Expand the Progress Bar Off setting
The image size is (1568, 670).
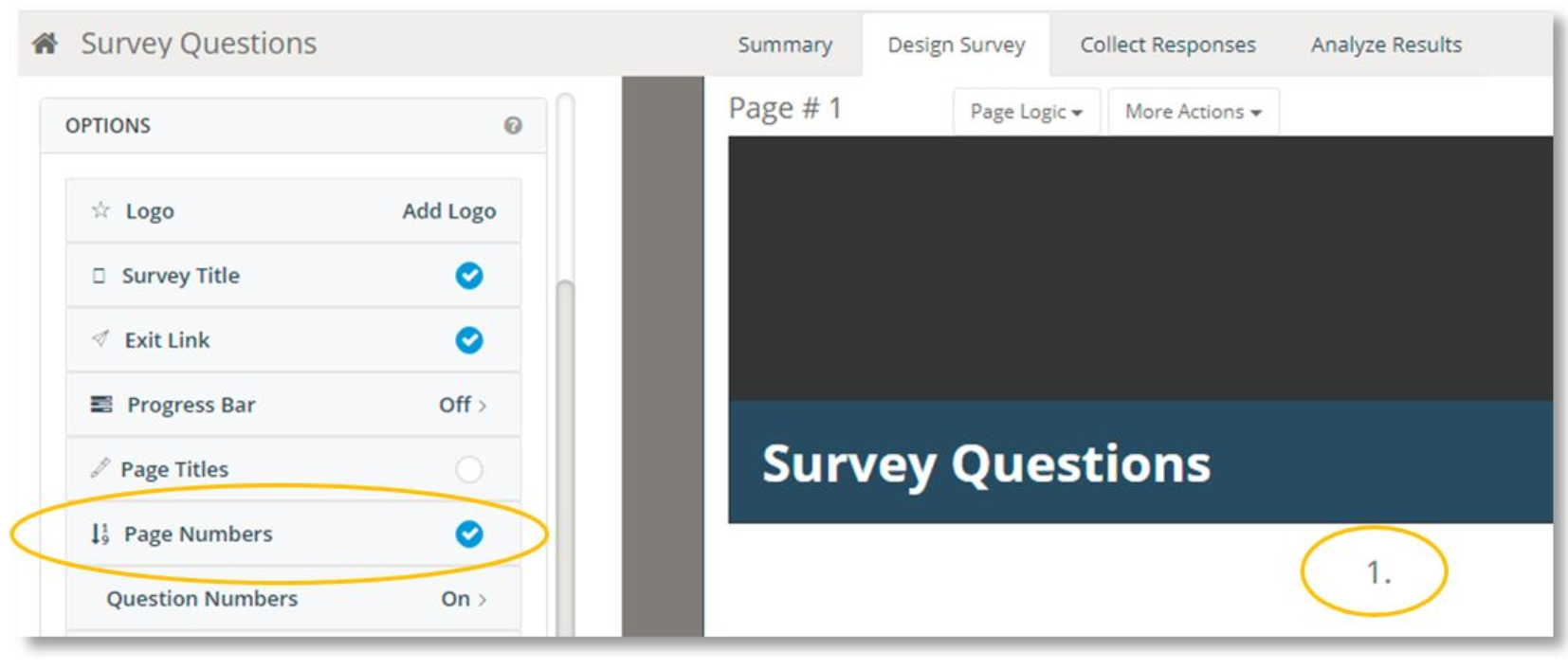(x=463, y=405)
